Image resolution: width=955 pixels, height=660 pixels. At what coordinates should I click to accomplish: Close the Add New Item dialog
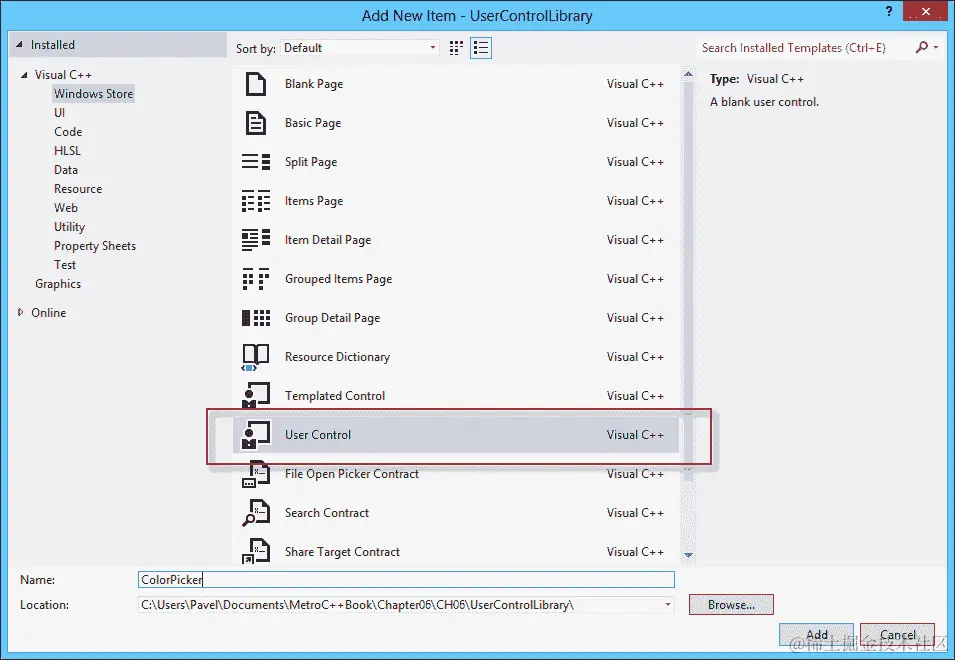coord(926,11)
